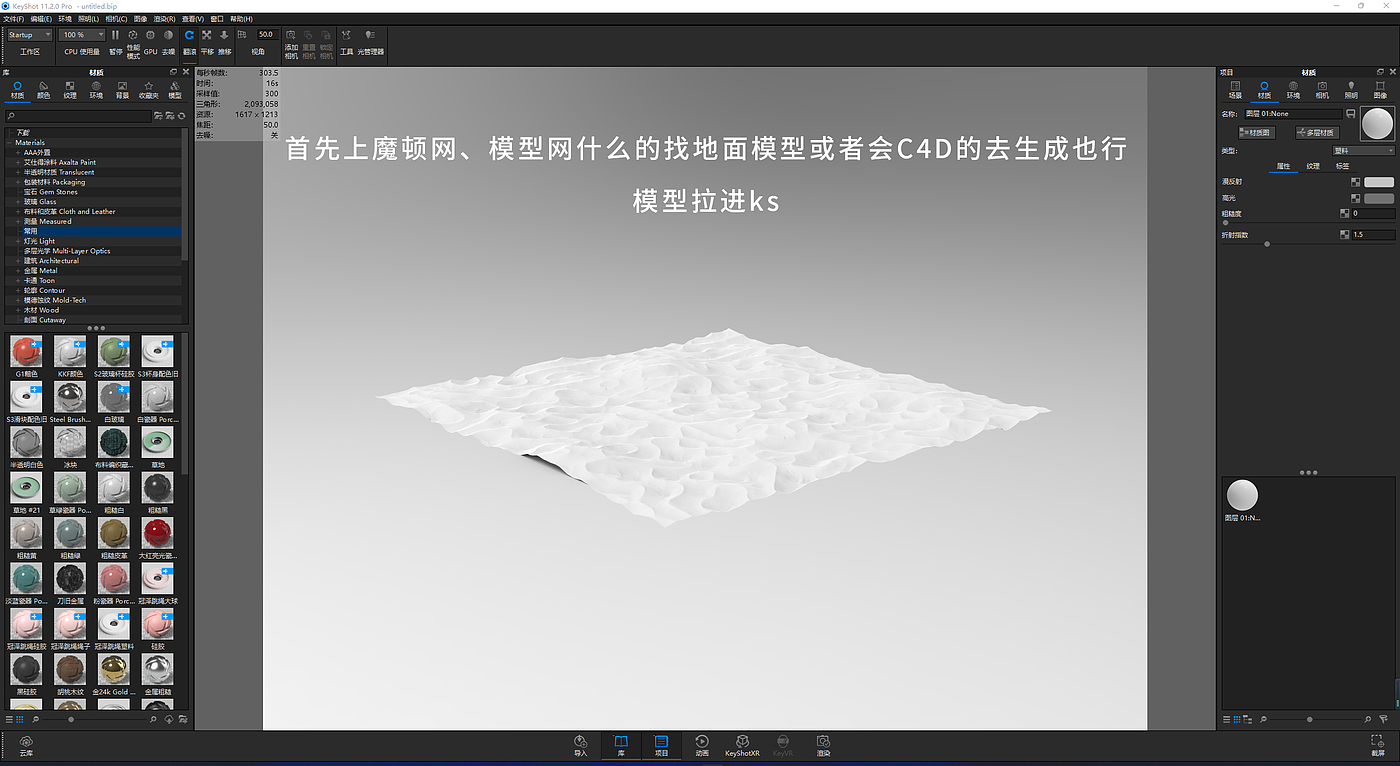The height and width of the screenshot is (766, 1400).
Task: Open the 动画 animation button
Action: [x=702, y=746]
